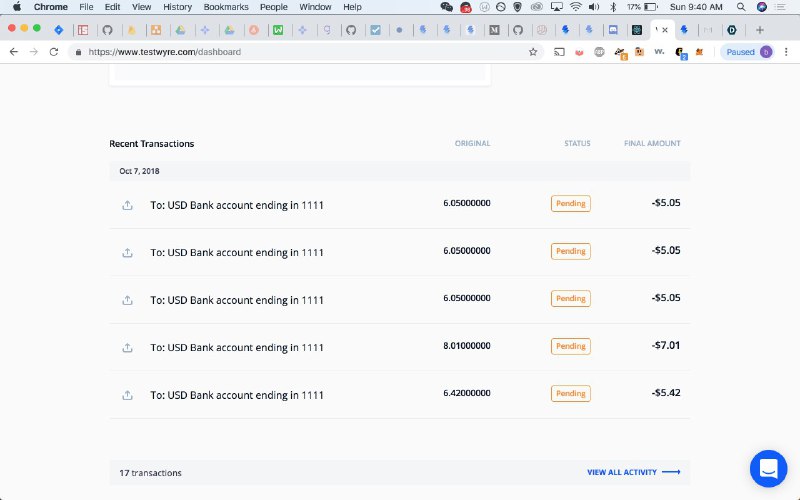
Task: Open the MetaMask fox extension
Action: point(699,52)
